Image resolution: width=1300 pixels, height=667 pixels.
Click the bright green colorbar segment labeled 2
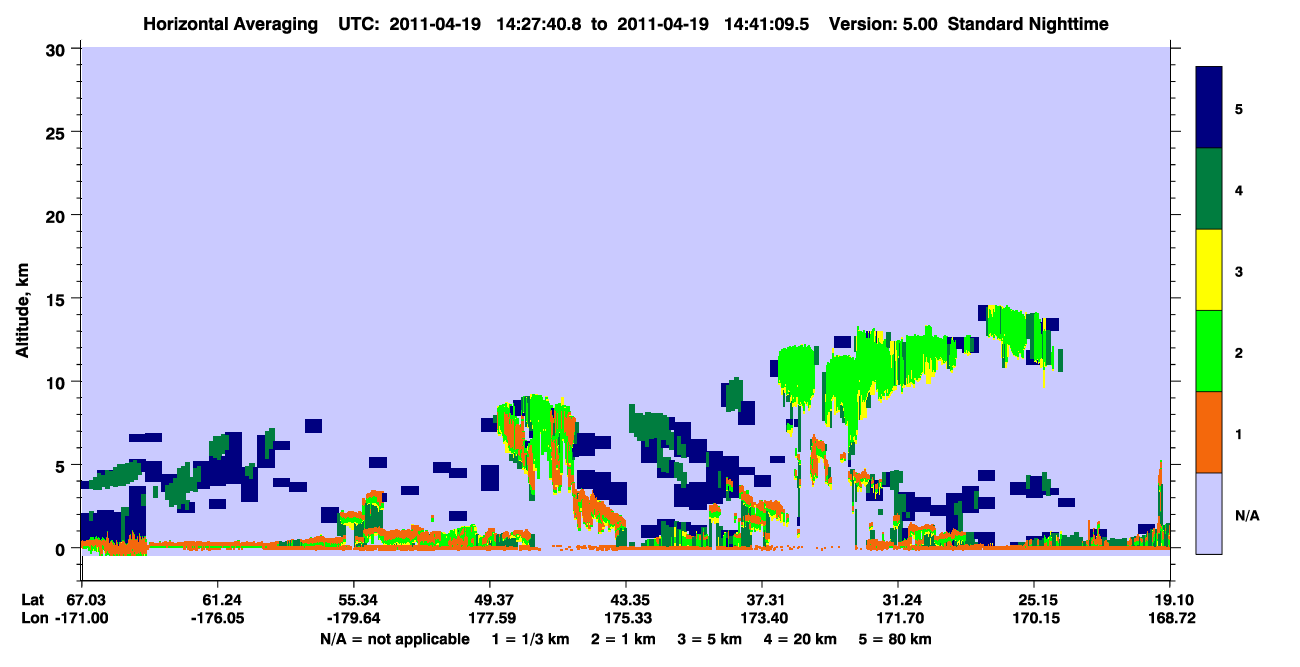1209,351
